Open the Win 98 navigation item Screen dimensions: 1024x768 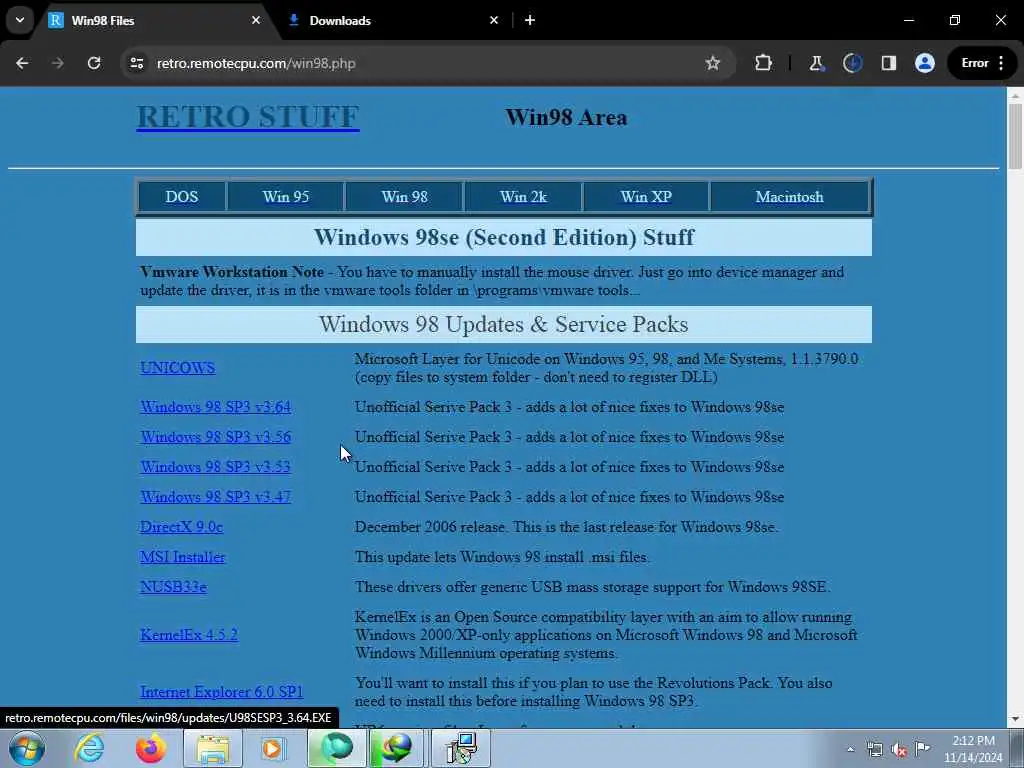(404, 197)
